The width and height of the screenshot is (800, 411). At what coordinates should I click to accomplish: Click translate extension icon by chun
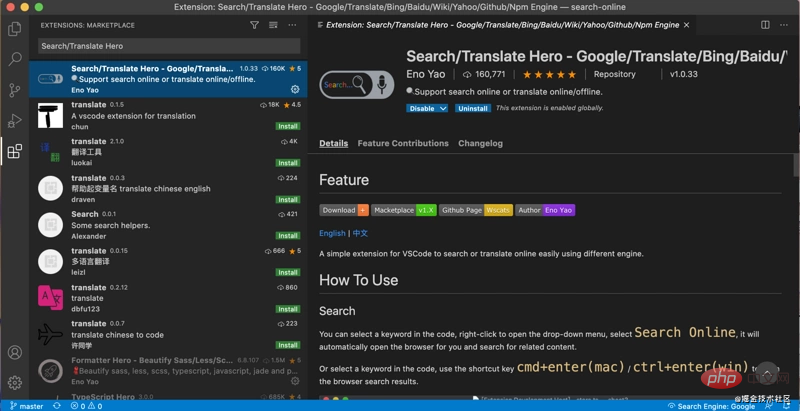(x=51, y=116)
